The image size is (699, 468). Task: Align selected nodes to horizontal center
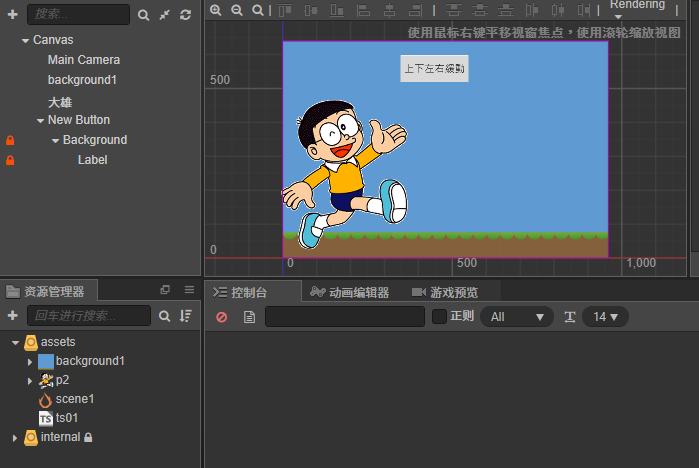pos(390,10)
